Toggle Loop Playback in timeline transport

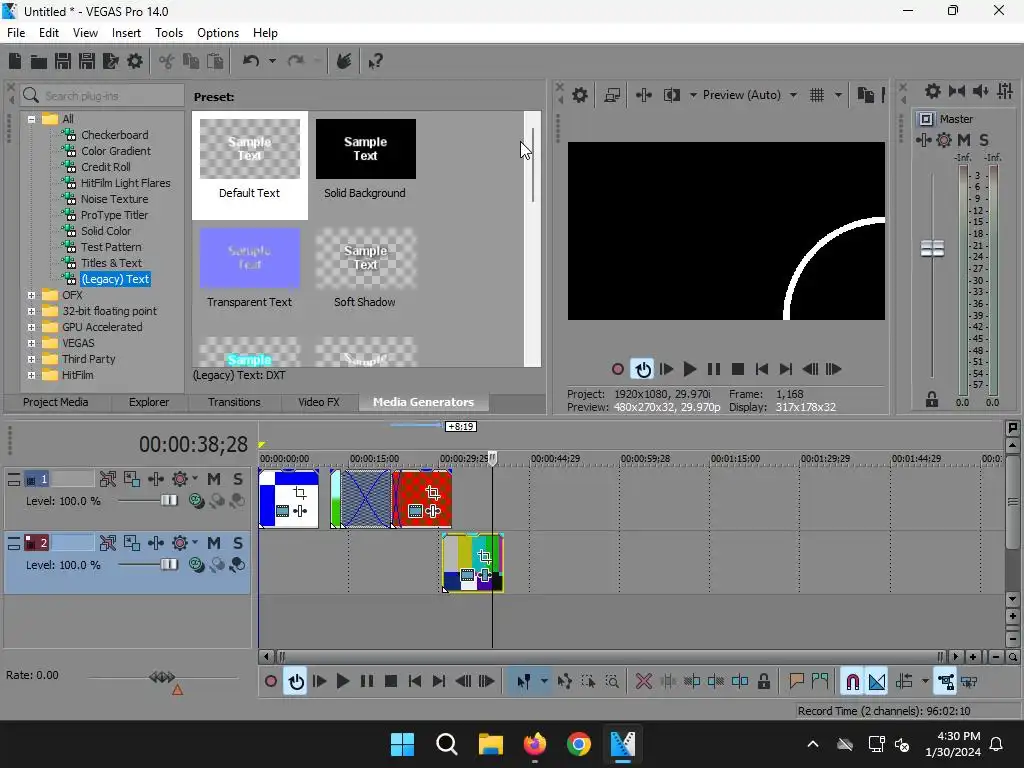(x=296, y=682)
